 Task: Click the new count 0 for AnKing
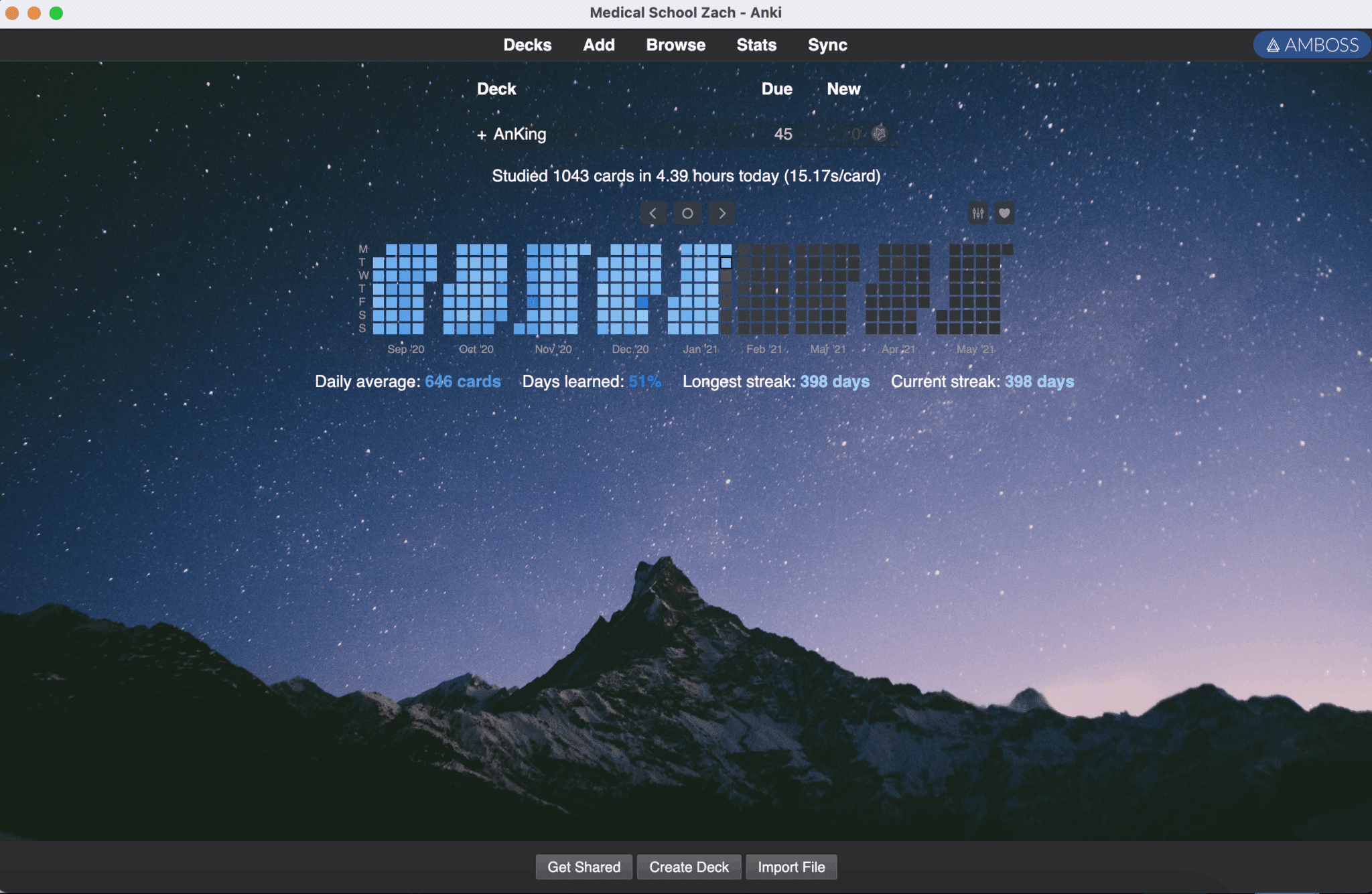855,134
